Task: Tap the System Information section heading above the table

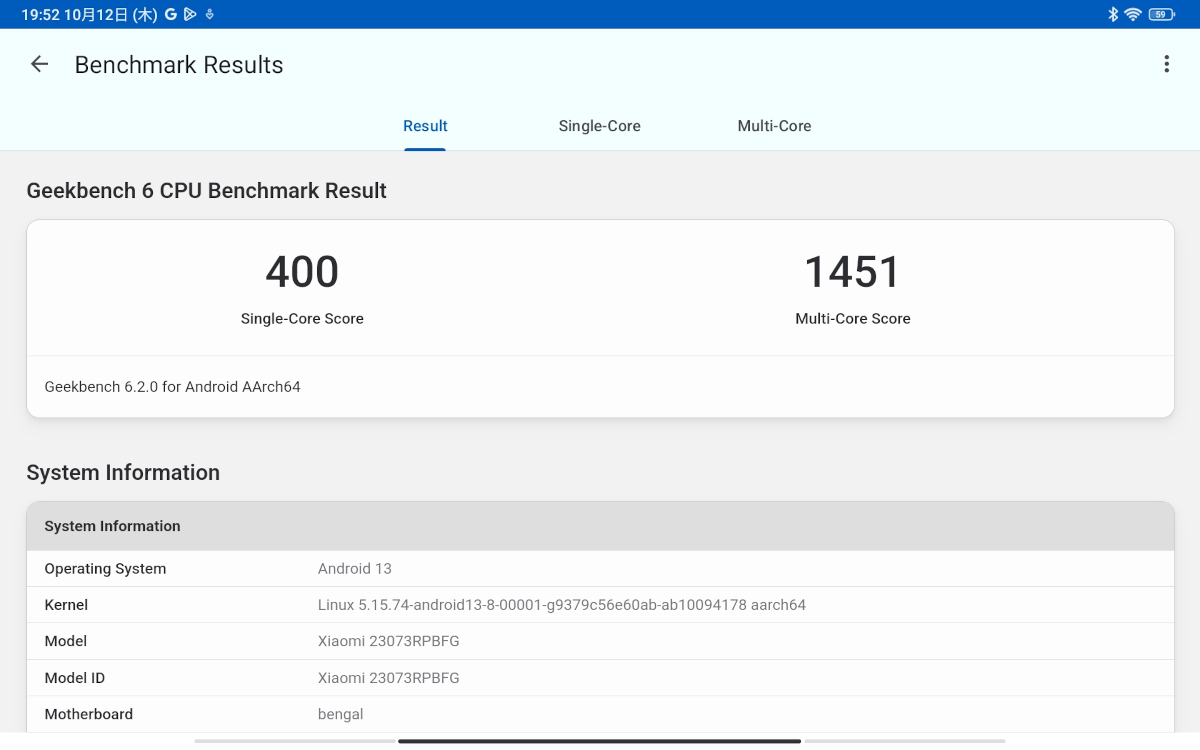Action: coord(123,473)
